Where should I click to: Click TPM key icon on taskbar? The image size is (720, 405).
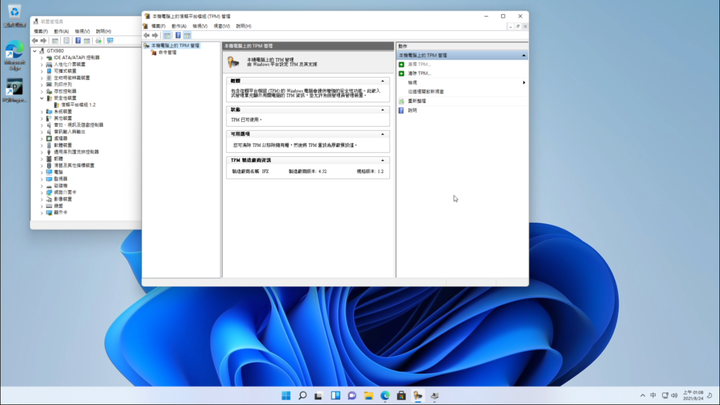coord(418,395)
